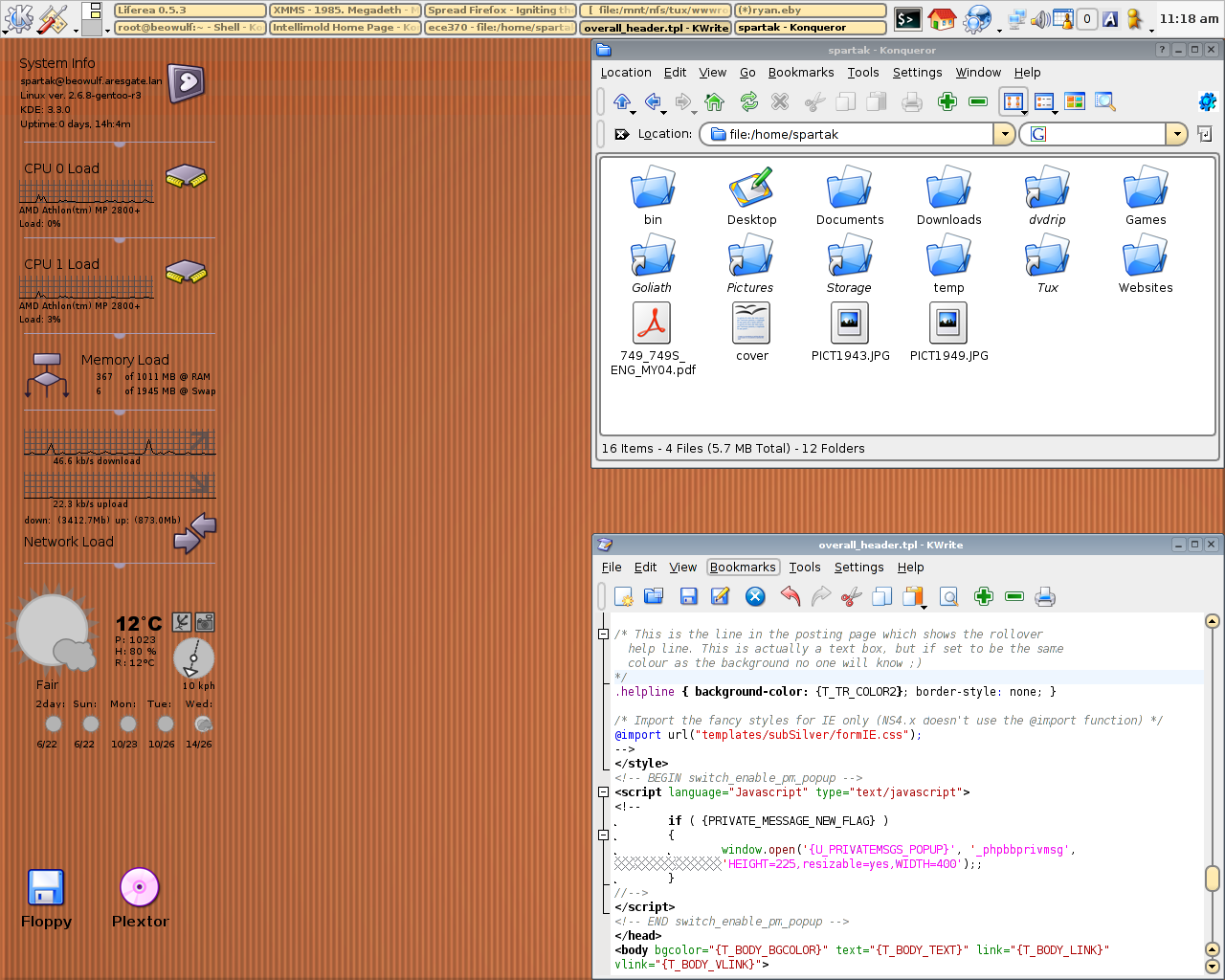Click the Print icon in KWrite toolbar
The image size is (1225, 980).
click(x=1045, y=597)
